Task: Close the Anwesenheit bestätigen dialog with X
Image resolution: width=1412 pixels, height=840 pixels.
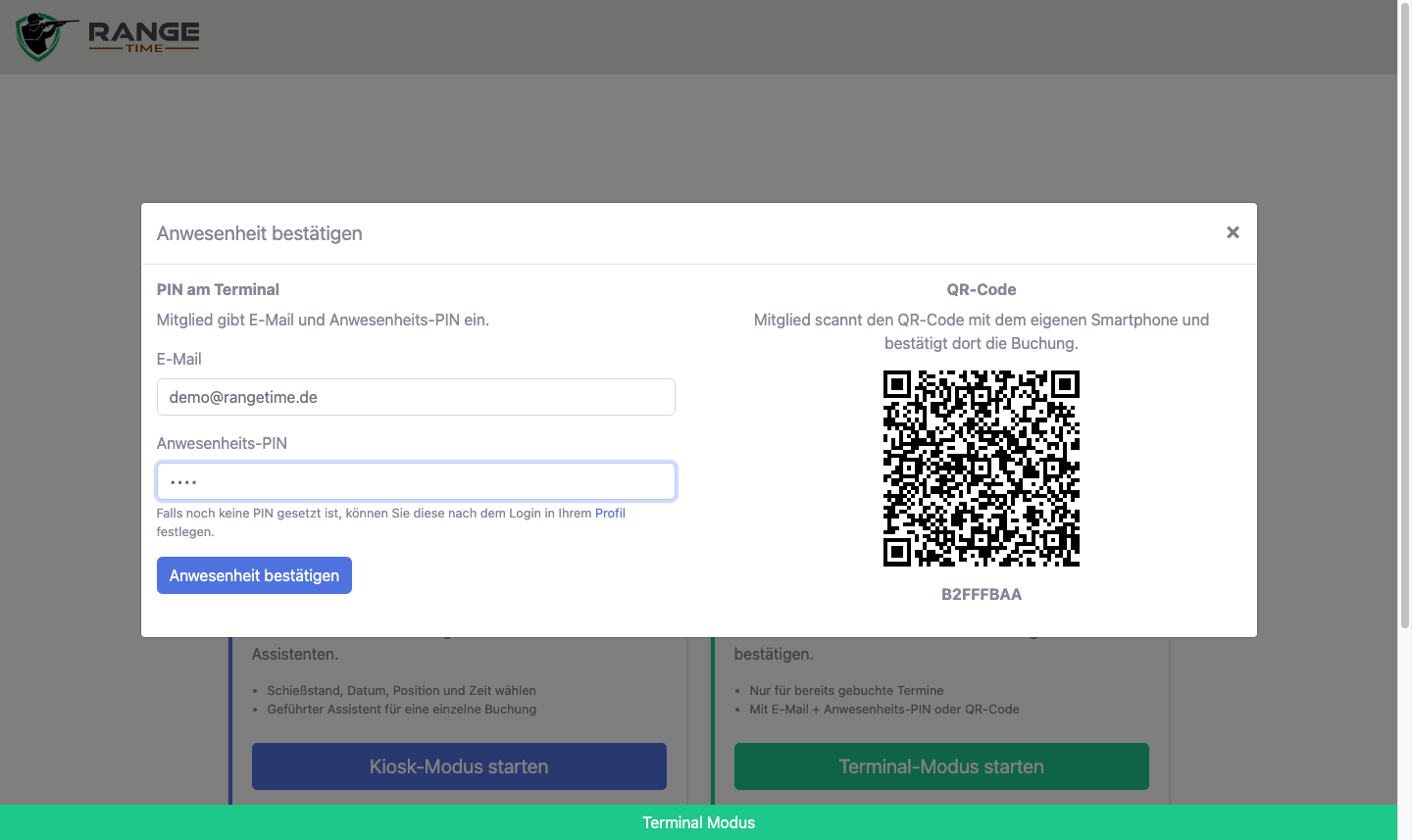Action: (x=1233, y=232)
